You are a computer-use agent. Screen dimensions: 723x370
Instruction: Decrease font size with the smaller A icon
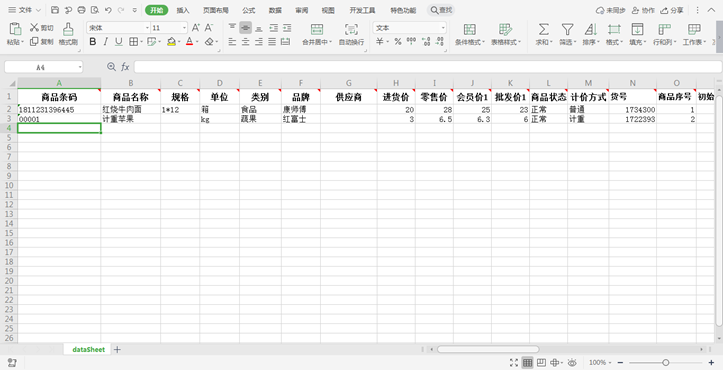(x=209, y=28)
